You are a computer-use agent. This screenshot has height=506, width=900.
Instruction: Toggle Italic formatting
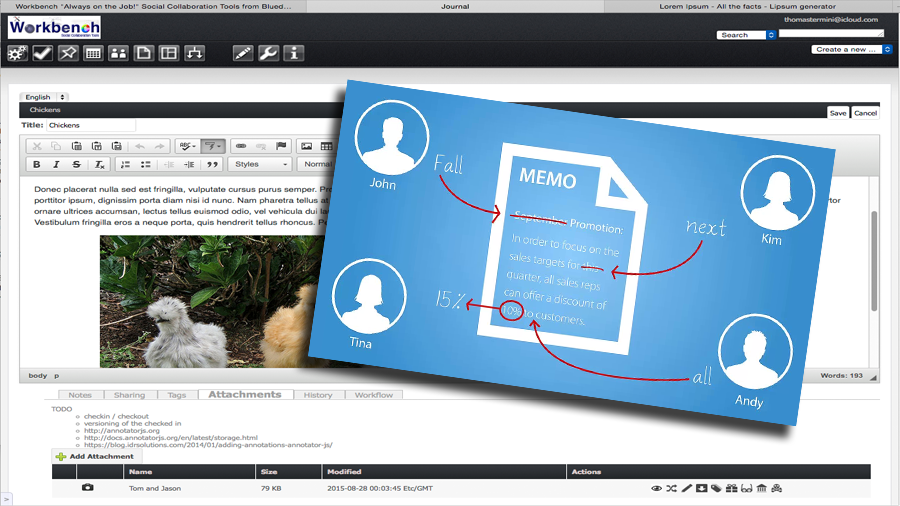coord(56,165)
